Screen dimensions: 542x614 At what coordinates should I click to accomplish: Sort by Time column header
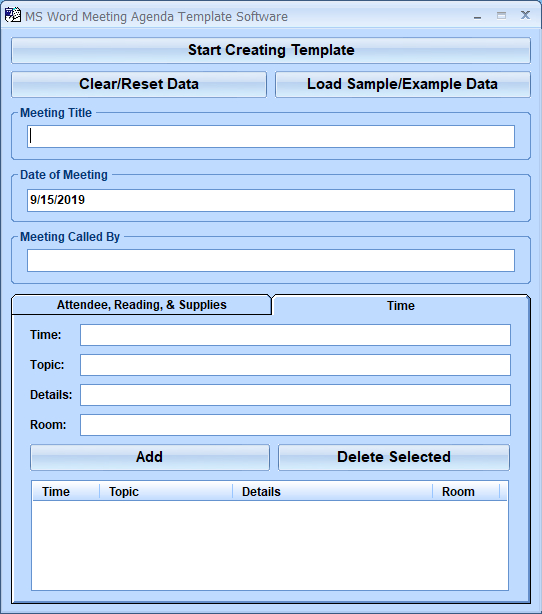(66, 491)
